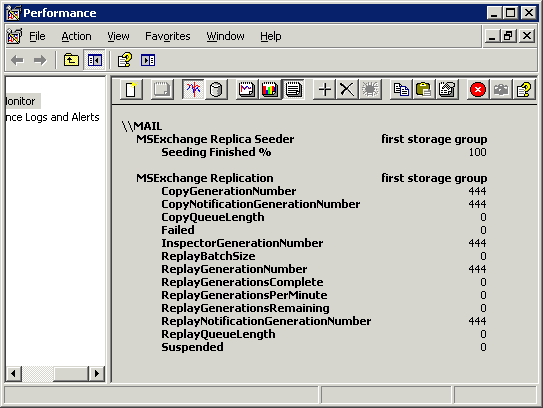Viewport: 543px width, 408px height.
Task: Minimize the Performance window
Action: pyautogui.click(x=494, y=13)
